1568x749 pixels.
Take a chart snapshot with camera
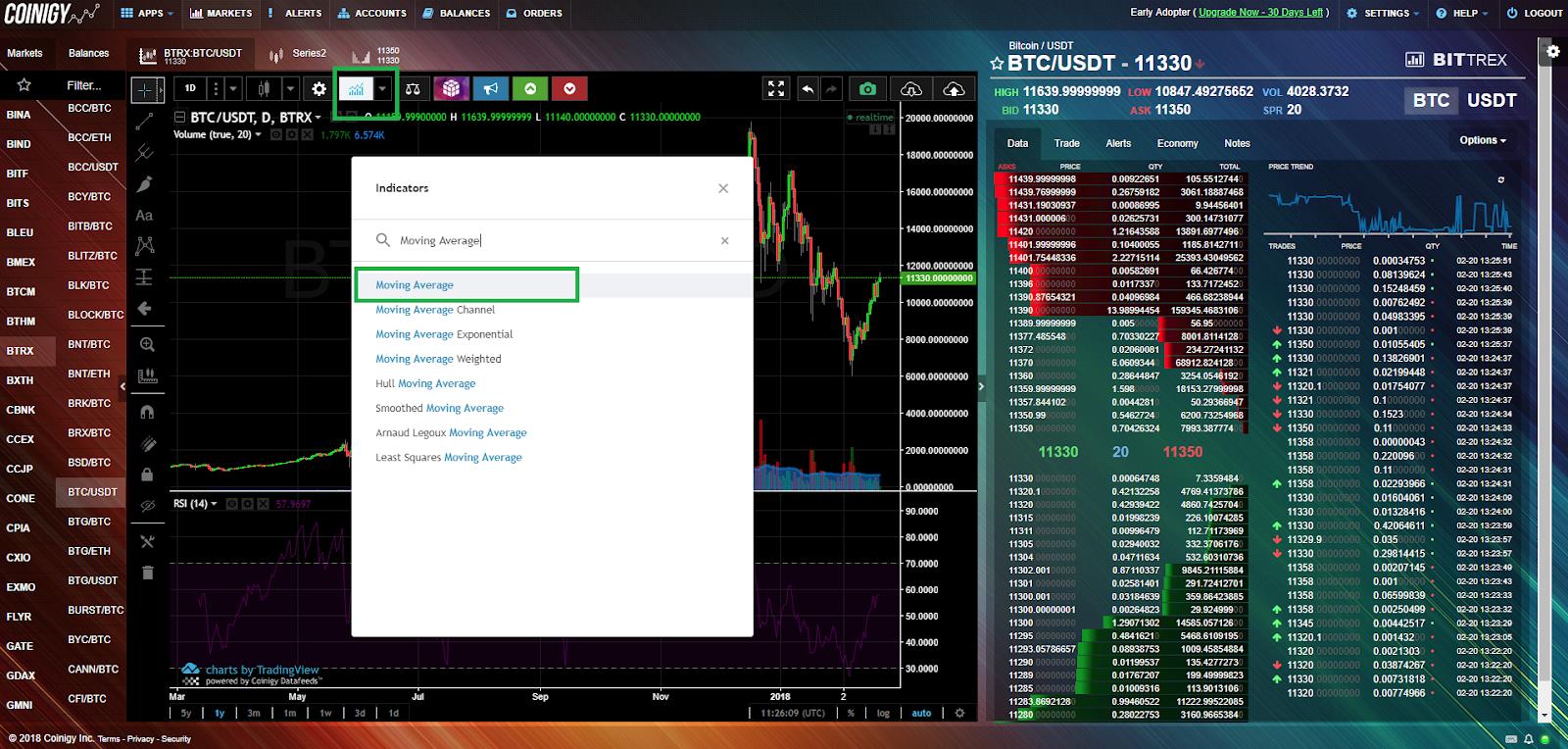coord(867,88)
